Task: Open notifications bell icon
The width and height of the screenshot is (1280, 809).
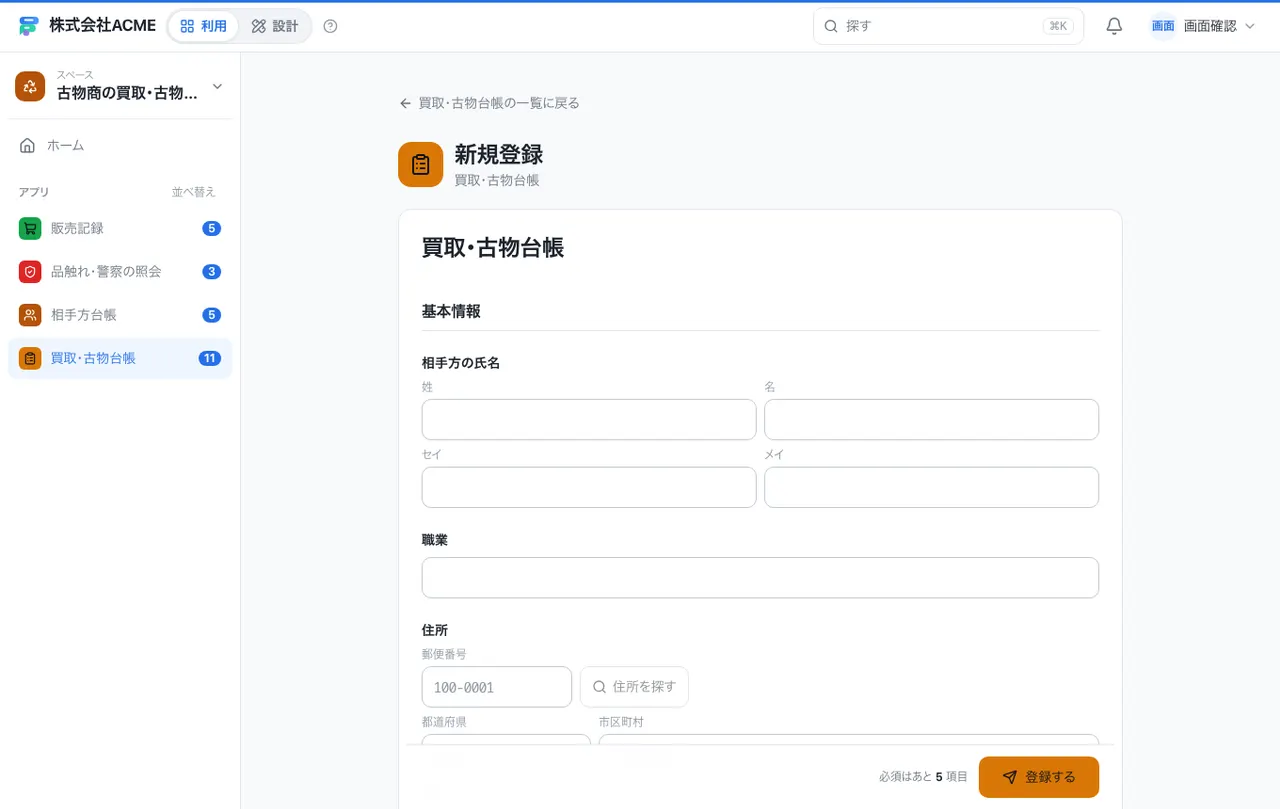Action: pyautogui.click(x=1114, y=26)
